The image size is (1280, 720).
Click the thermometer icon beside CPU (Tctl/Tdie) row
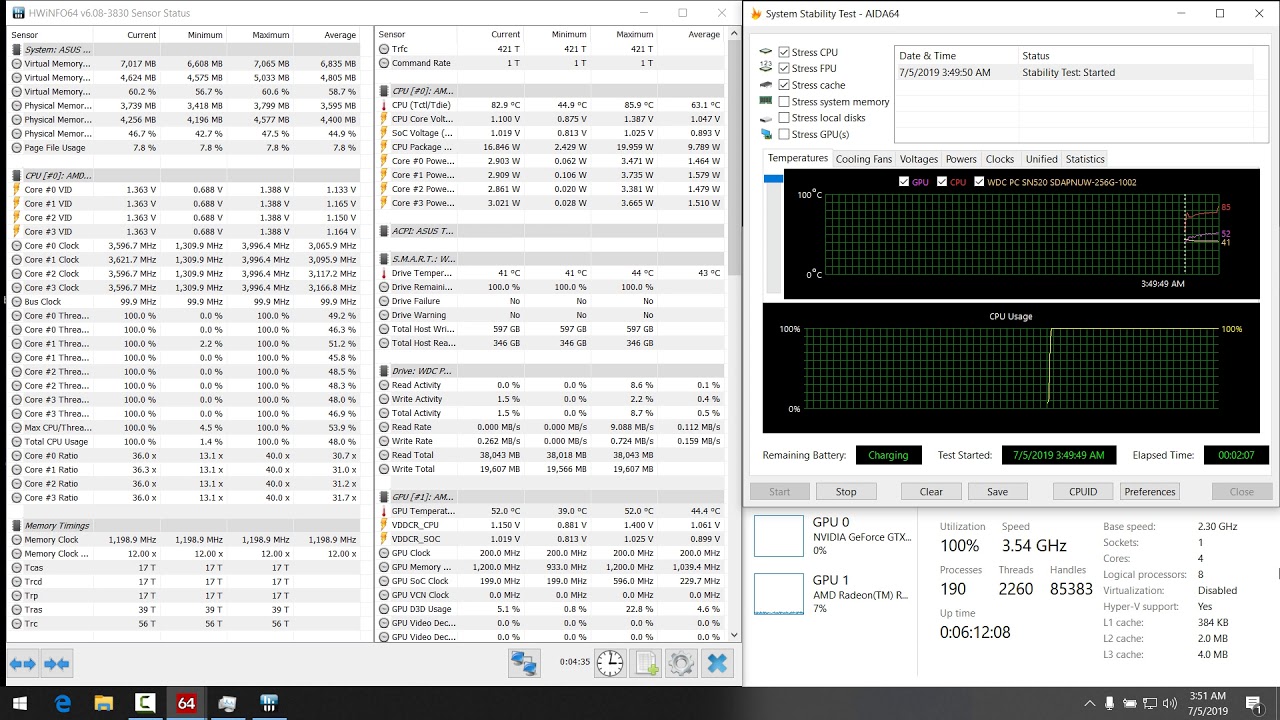pos(384,105)
